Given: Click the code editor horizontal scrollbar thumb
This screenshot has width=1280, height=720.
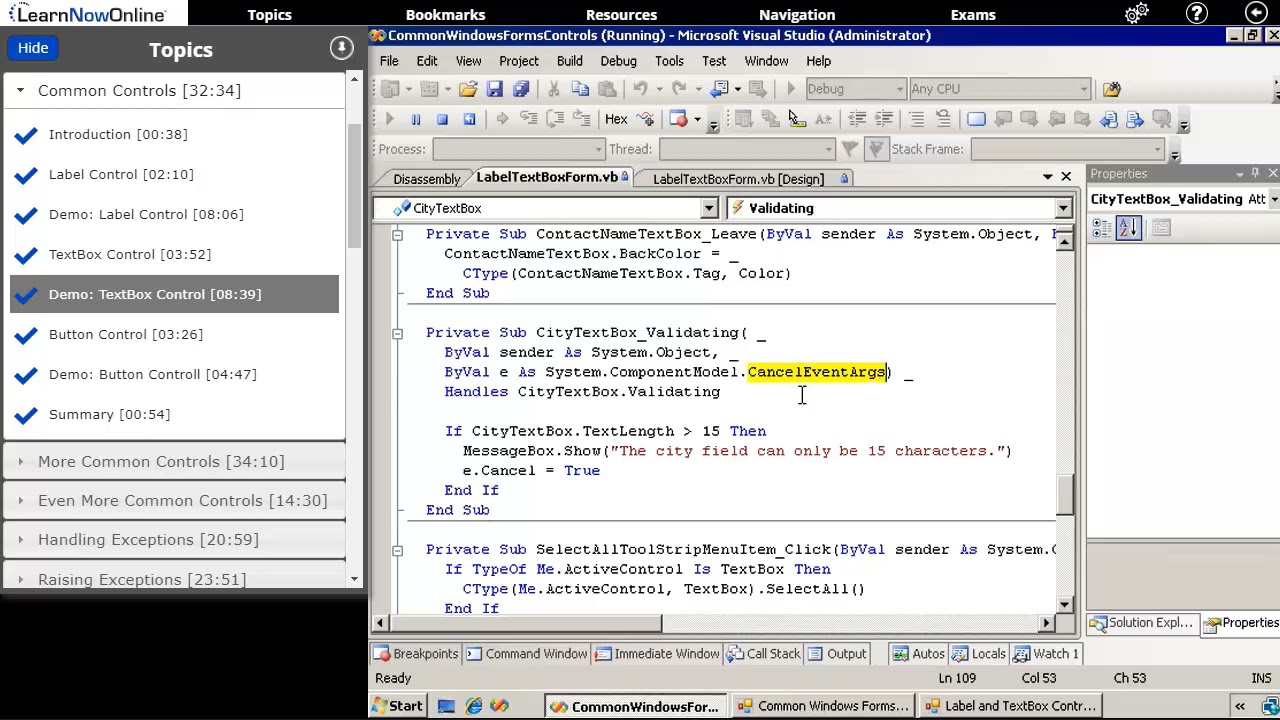Looking at the screenshot, I should point(524,623).
